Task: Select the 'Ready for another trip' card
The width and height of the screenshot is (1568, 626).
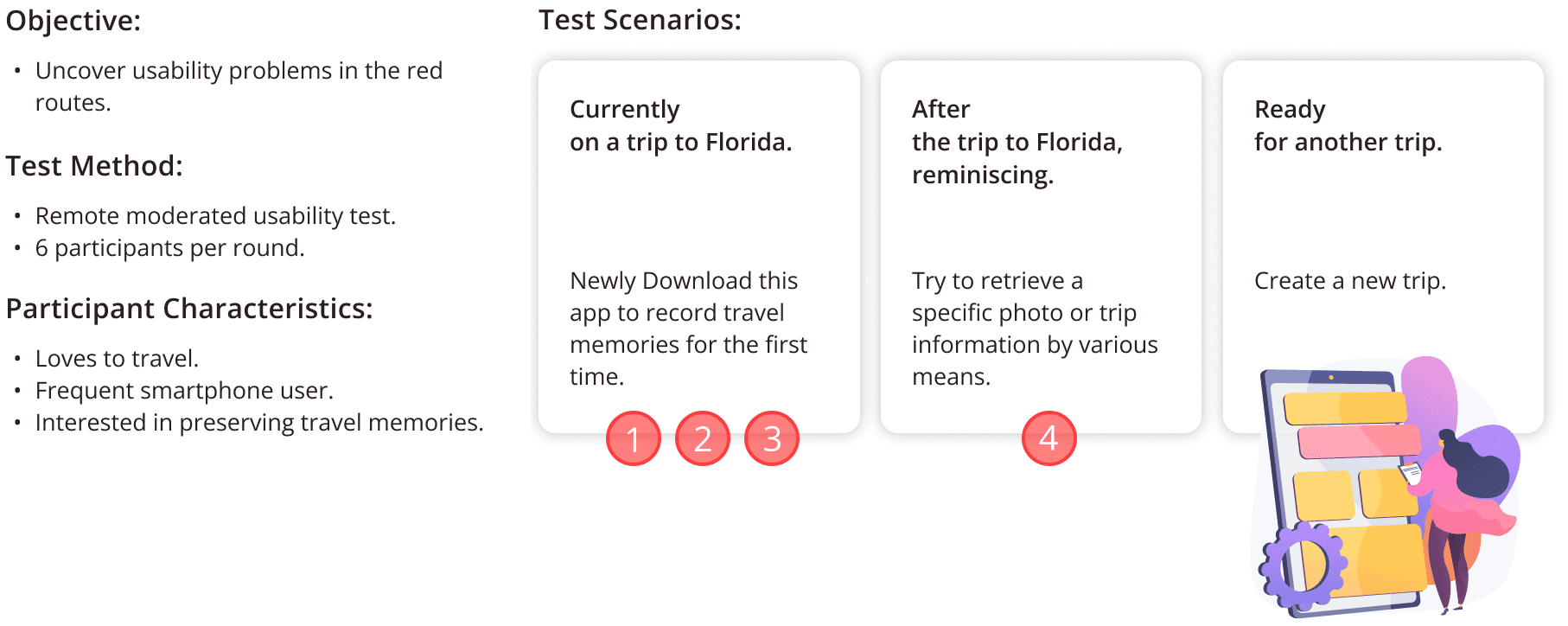Action: point(1383,247)
